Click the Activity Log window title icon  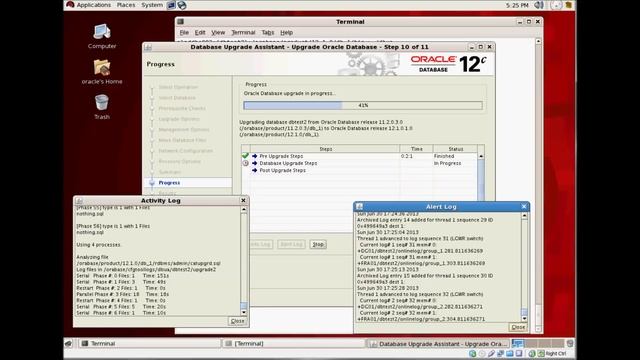(x=80, y=200)
